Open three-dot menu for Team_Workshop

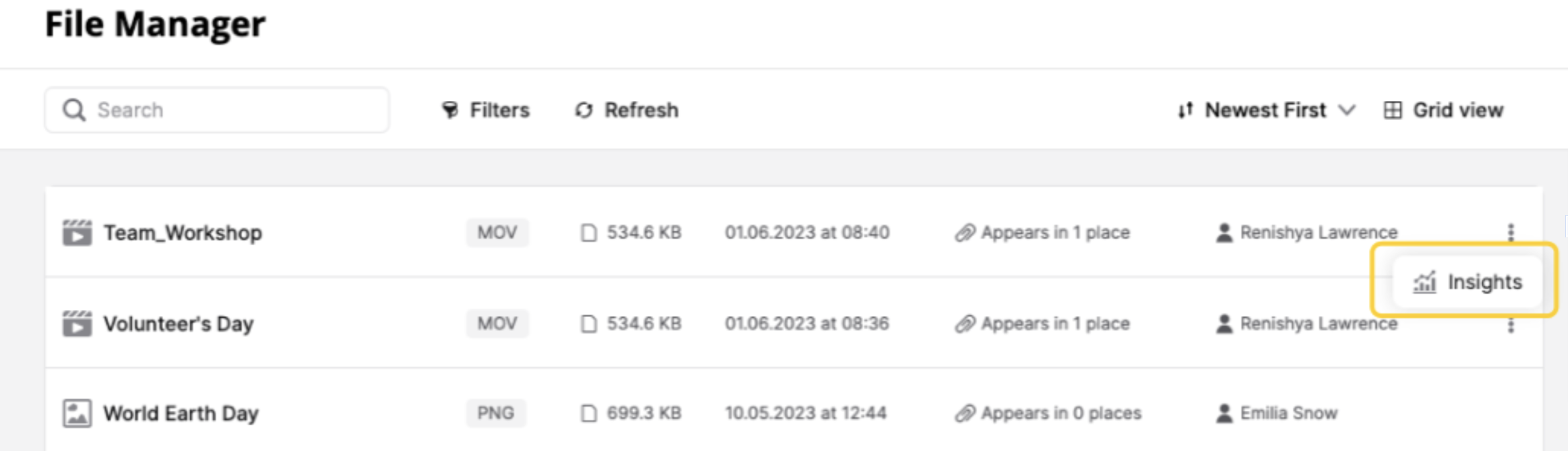coord(1511,232)
